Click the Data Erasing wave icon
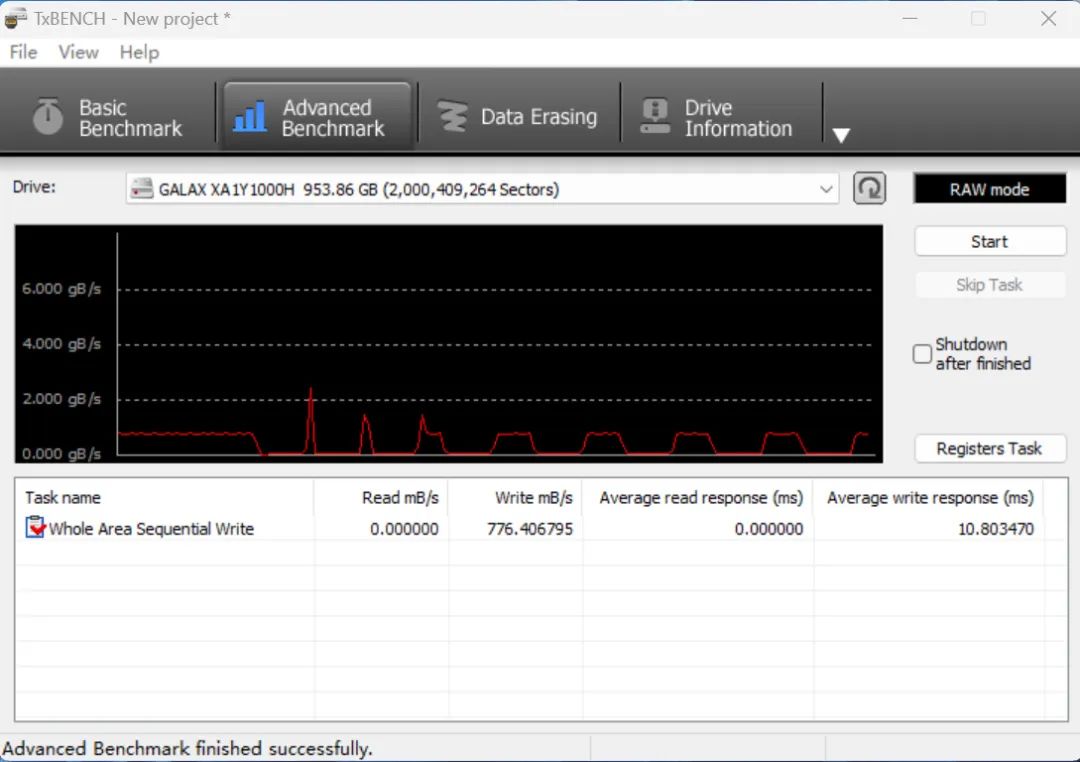The image size is (1080, 762). pyautogui.click(x=453, y=115)
